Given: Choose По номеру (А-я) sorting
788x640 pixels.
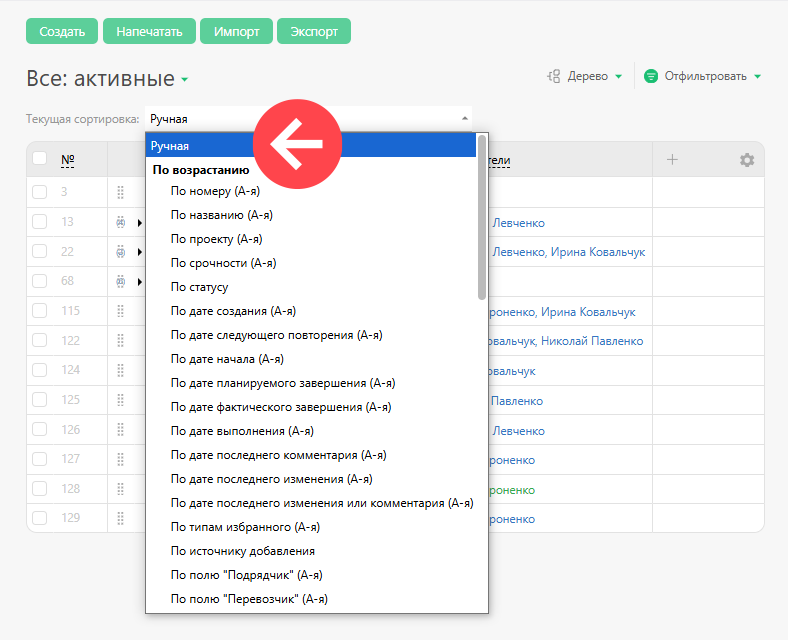Looking at the screenshot, I should click(x=215, y=191).
